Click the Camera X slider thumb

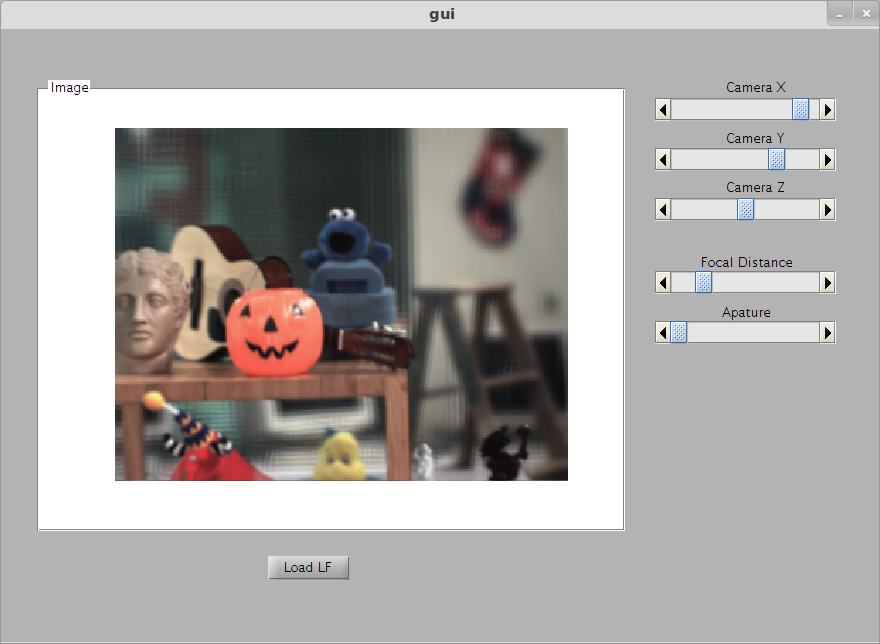click(800, 109)
